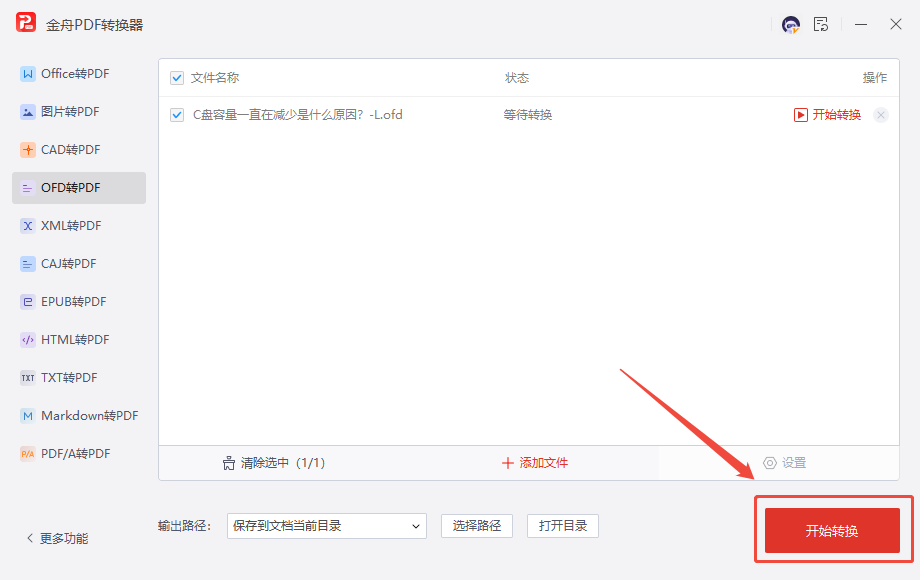The height and width of the screenshot is (580, 920).
Task: Click the big red 开始转换 button
Action: coord(832,531)
